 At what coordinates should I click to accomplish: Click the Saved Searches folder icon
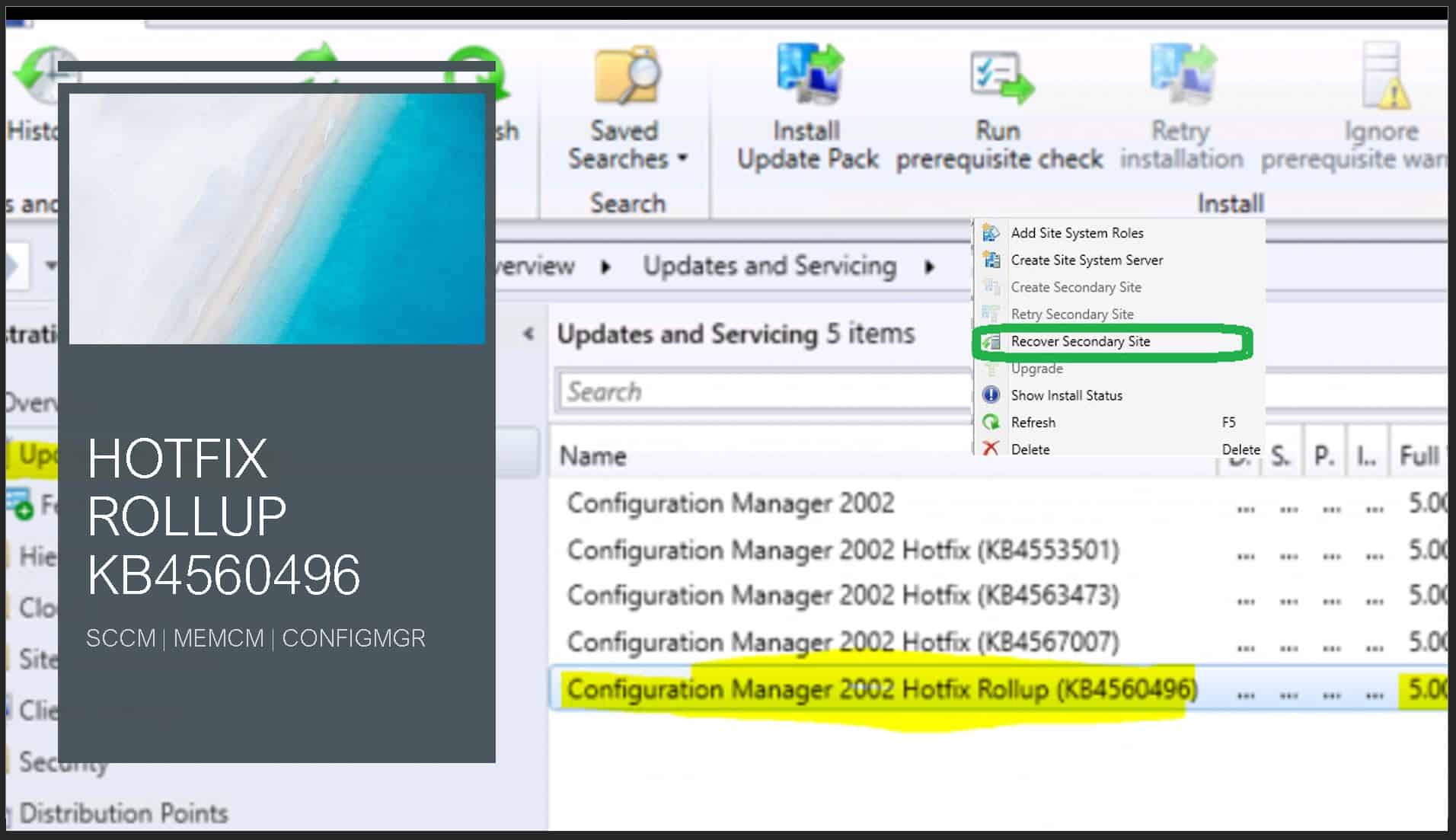click(626, 76)
